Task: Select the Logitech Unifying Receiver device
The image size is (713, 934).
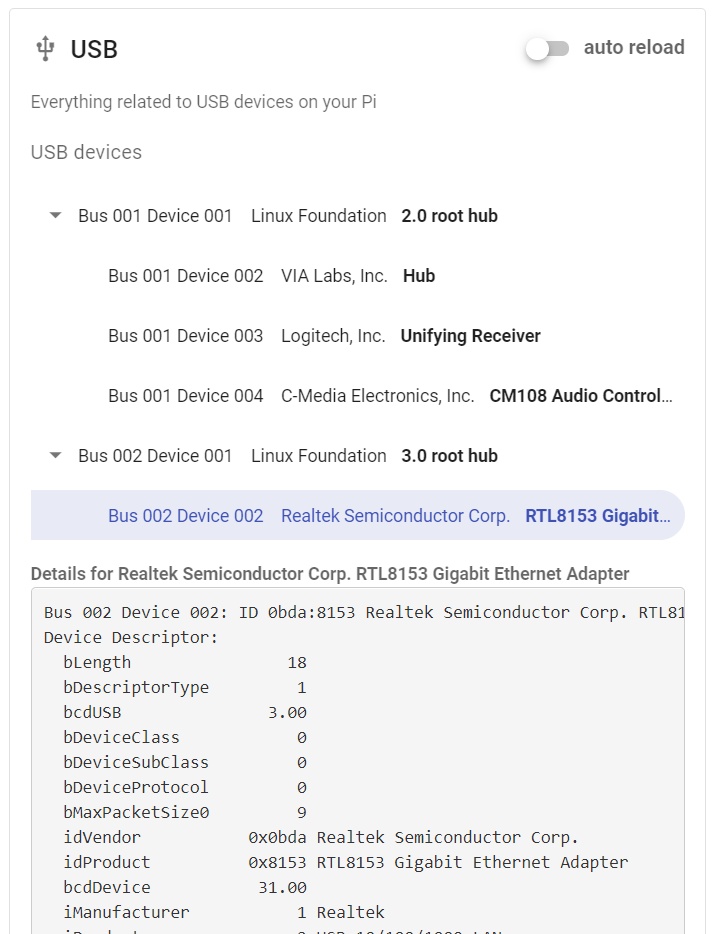Action: click(357, 336)
